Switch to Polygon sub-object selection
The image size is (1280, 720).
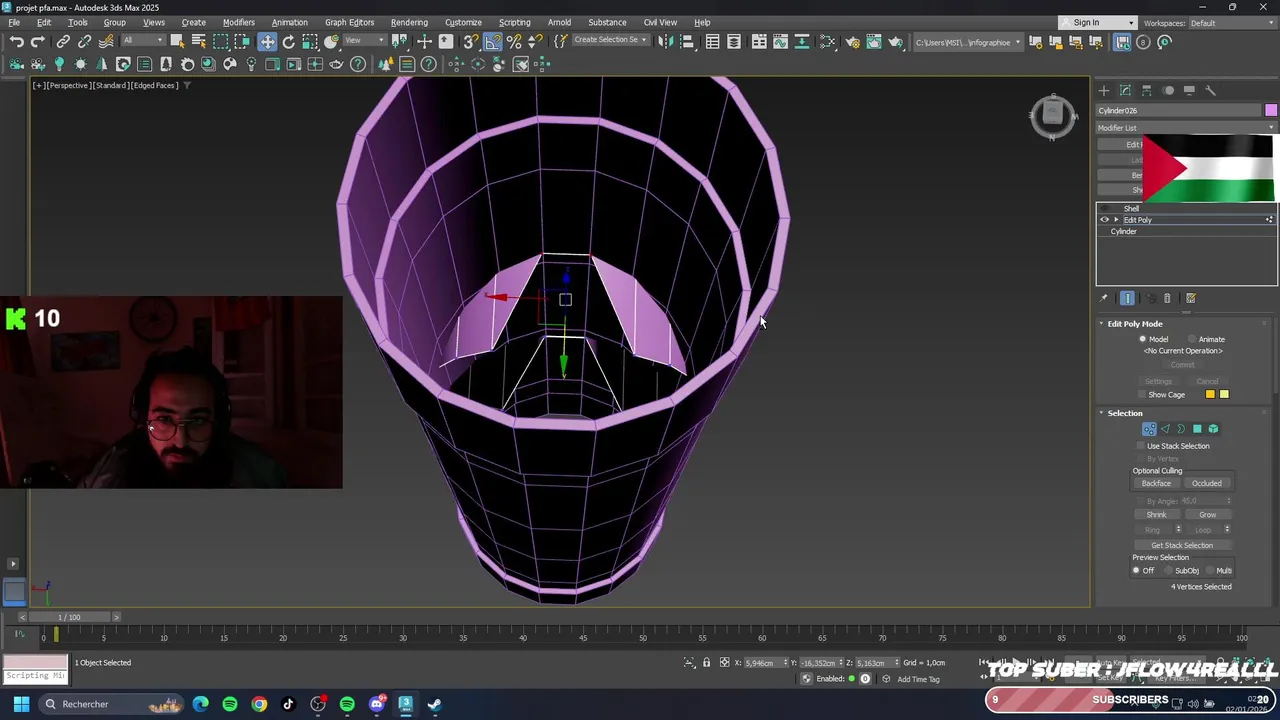[x=1197, y=429]
